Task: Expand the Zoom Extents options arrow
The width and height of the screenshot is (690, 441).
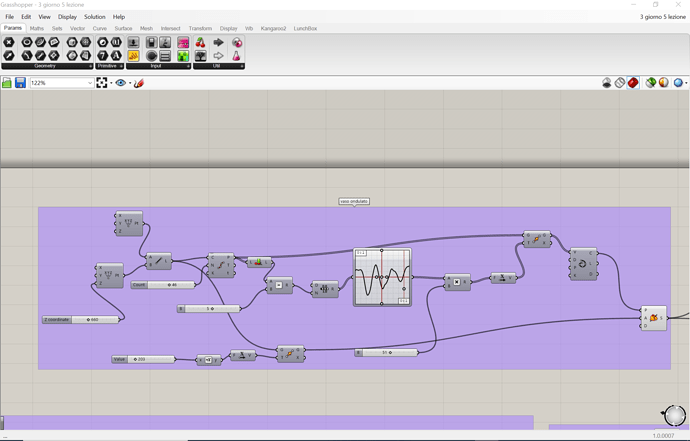Action: click(111, 83)
